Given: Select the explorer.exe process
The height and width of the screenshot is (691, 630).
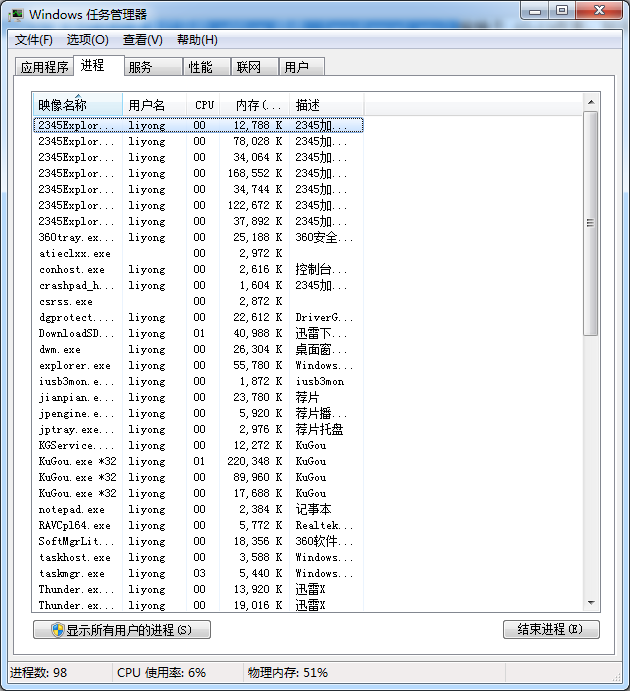Looking at the screenshot, I should [x=198, y=365].
